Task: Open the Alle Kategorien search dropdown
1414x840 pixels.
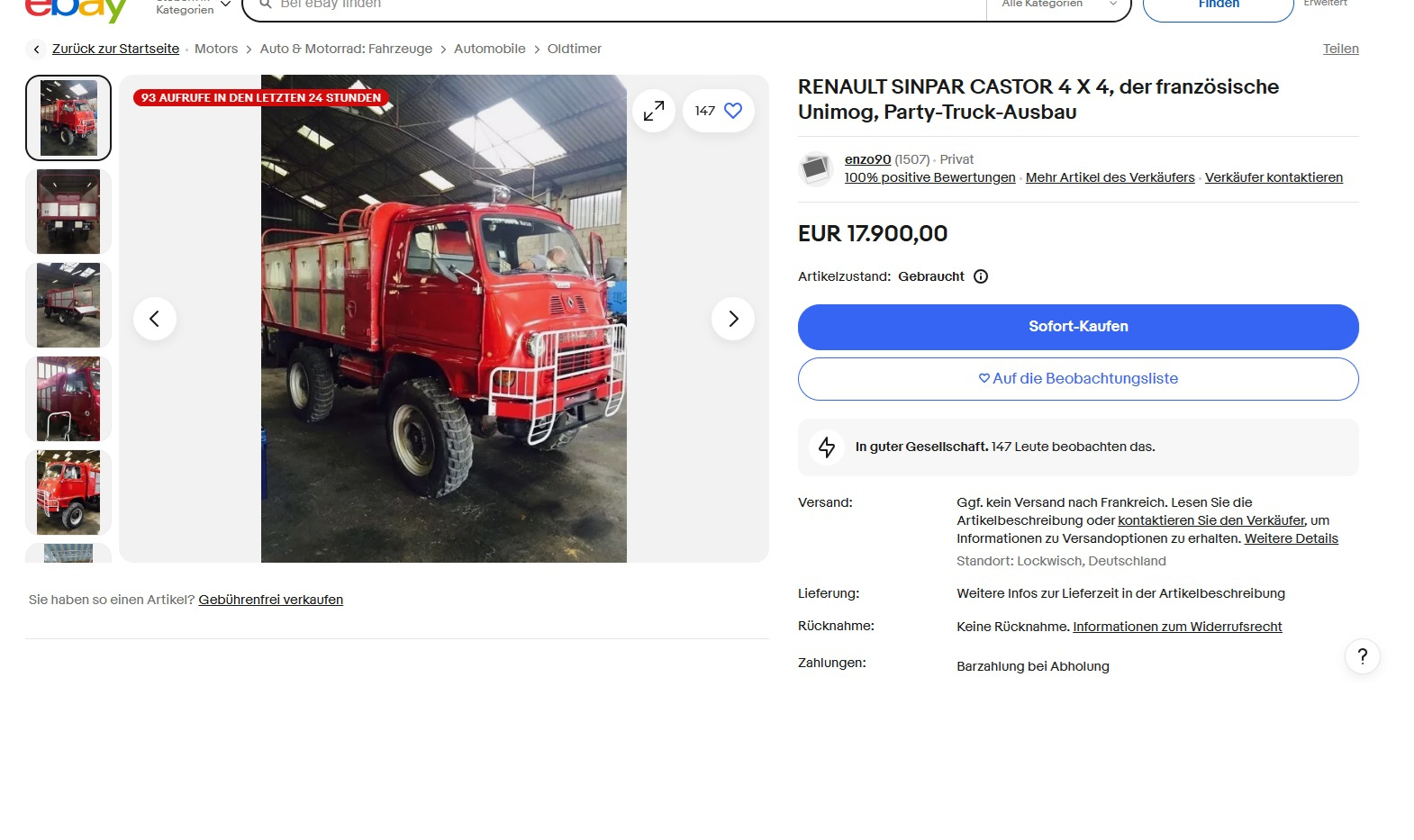Action: coord(1059,5)
